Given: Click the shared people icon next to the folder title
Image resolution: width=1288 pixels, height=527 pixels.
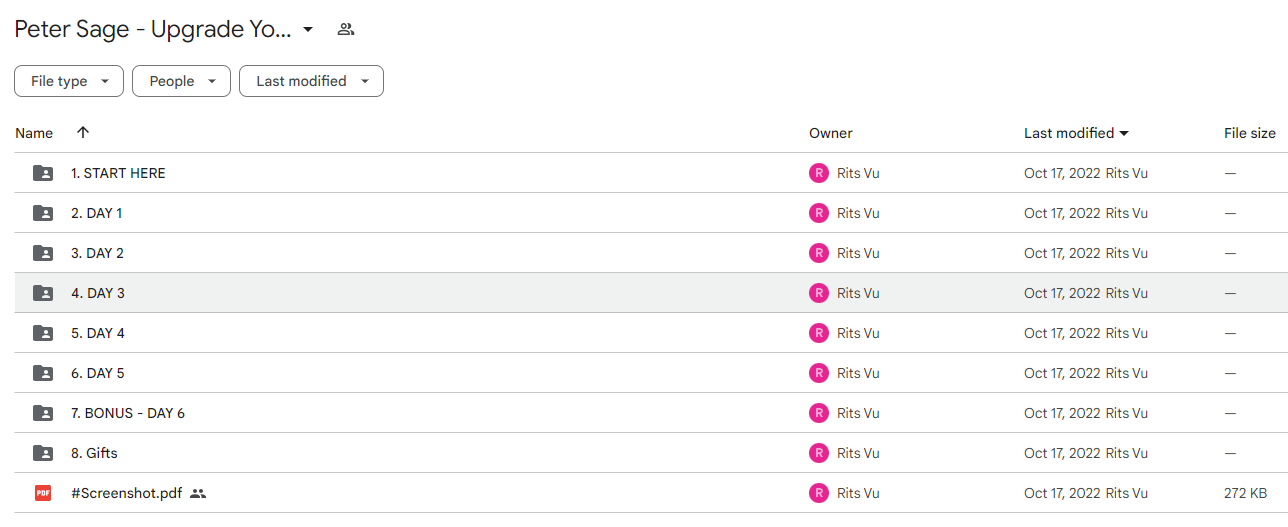Looking at the screenshot, I should [x=346, y=29].
